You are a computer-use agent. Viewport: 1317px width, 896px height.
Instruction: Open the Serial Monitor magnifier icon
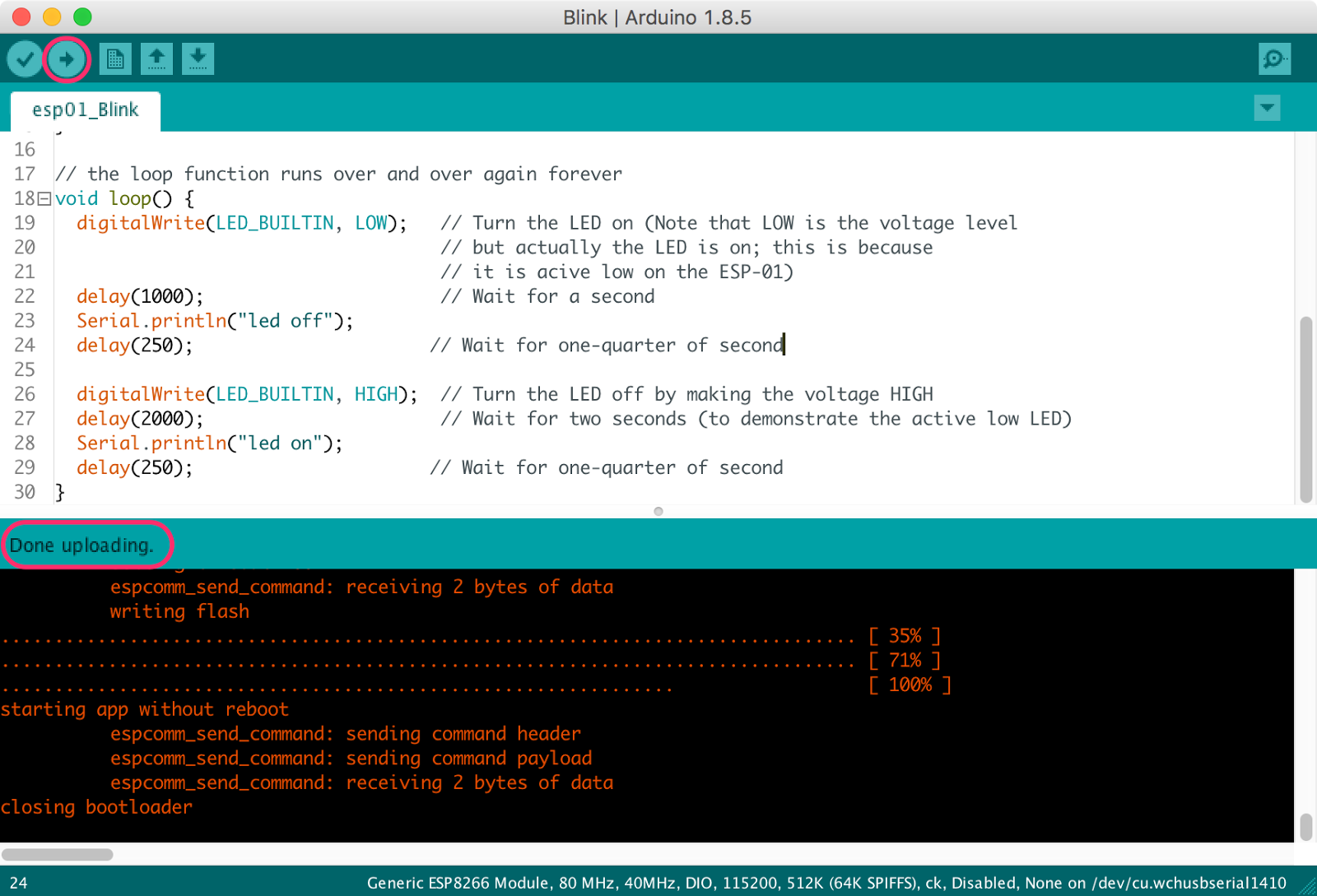click(x=1273, y=58)
